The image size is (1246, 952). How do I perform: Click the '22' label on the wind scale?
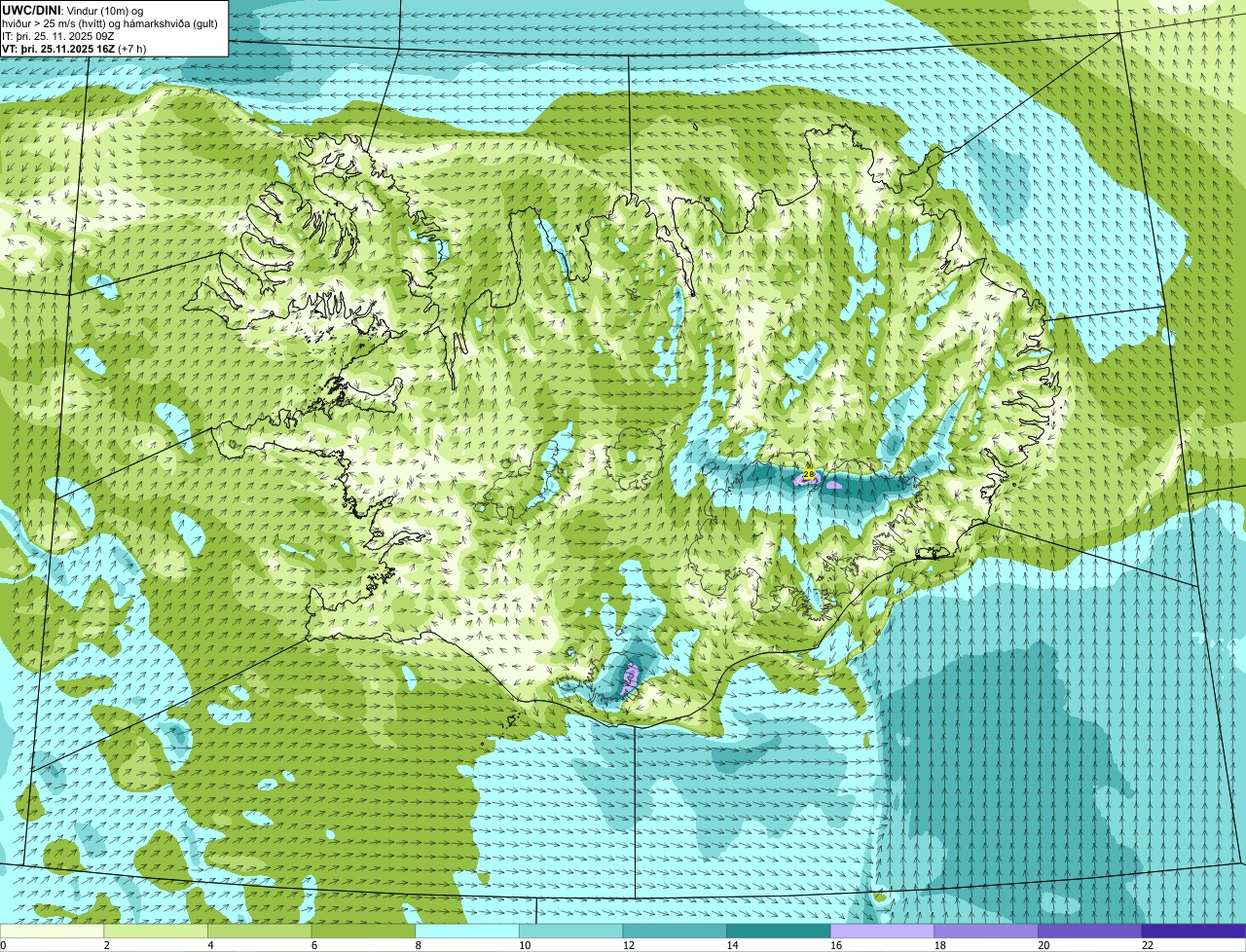coord(1148,945)
